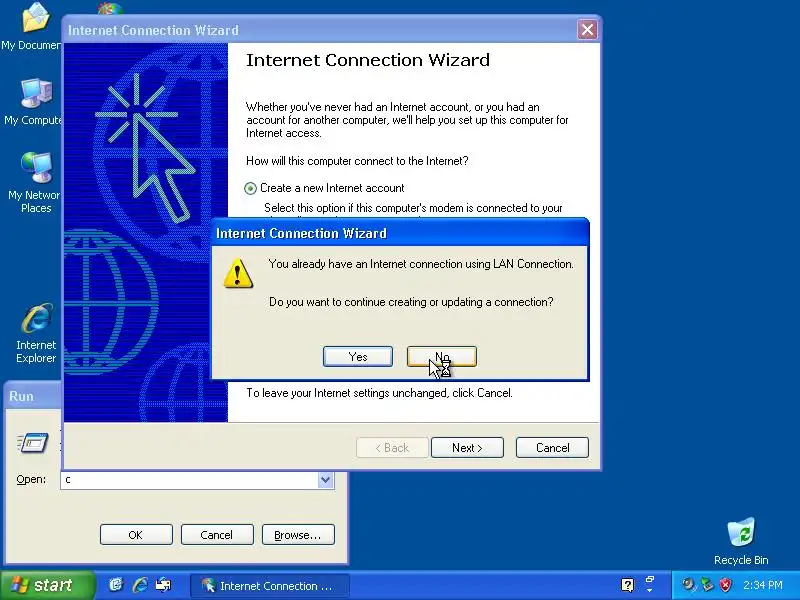Viewport: 800px width, 600px height.
Task: Click the warning dialog title bar
Action: click(400, 233)
